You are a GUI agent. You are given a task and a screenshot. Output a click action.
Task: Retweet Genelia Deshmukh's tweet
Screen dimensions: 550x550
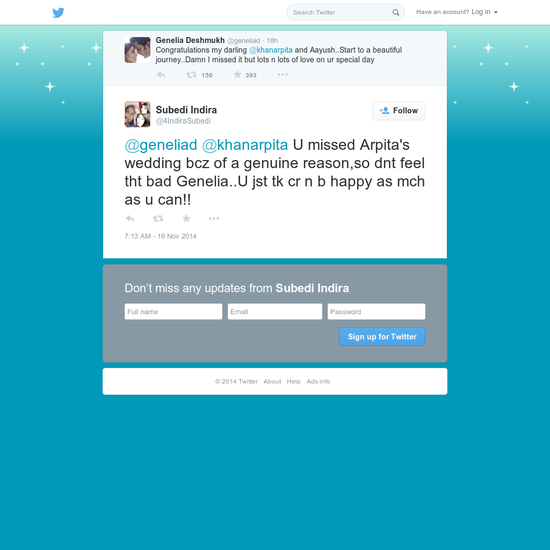point(192,75)
